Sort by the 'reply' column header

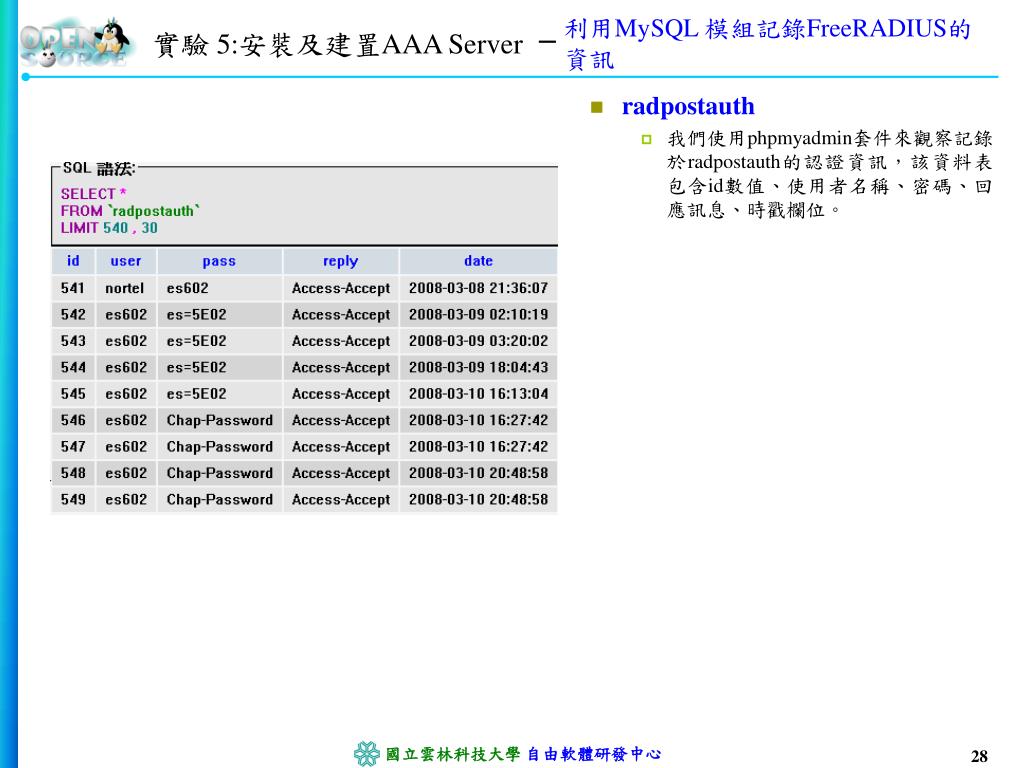(340, 261)
